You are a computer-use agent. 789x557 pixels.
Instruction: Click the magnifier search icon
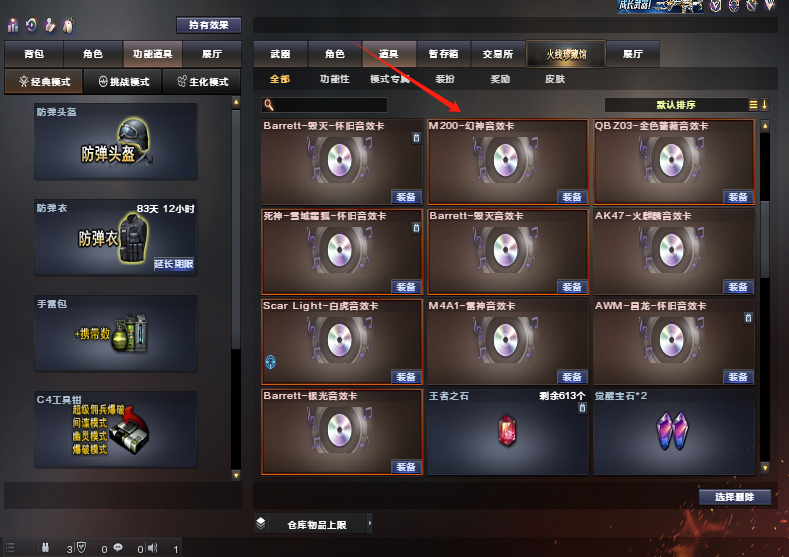click(x=269, y=105)
